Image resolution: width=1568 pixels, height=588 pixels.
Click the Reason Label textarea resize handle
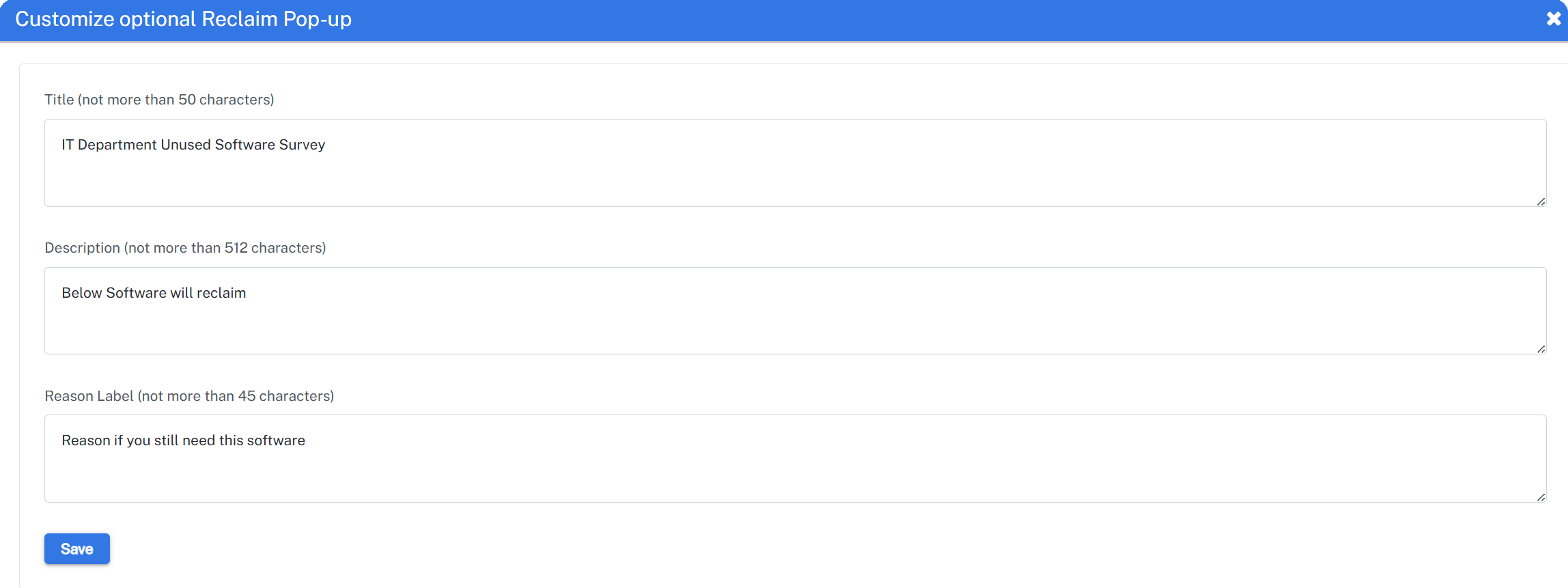coord(1541,497)
